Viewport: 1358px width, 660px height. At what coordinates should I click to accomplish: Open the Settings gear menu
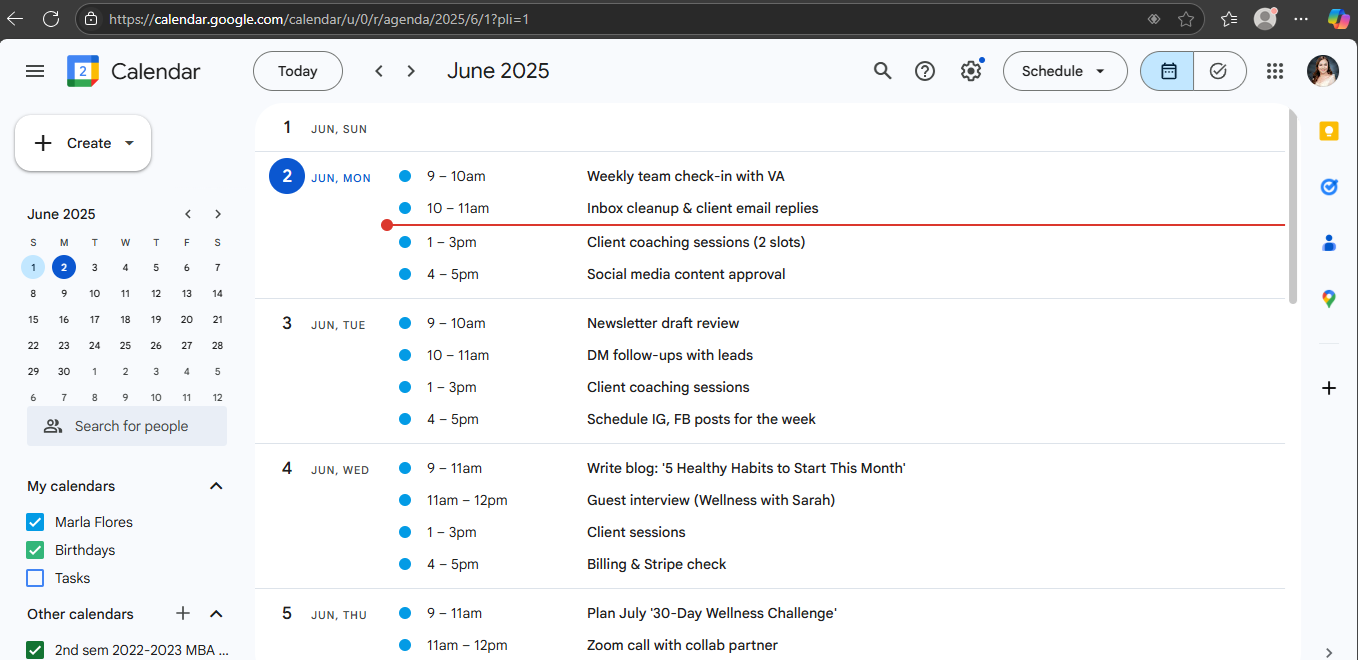click(970, 71)
